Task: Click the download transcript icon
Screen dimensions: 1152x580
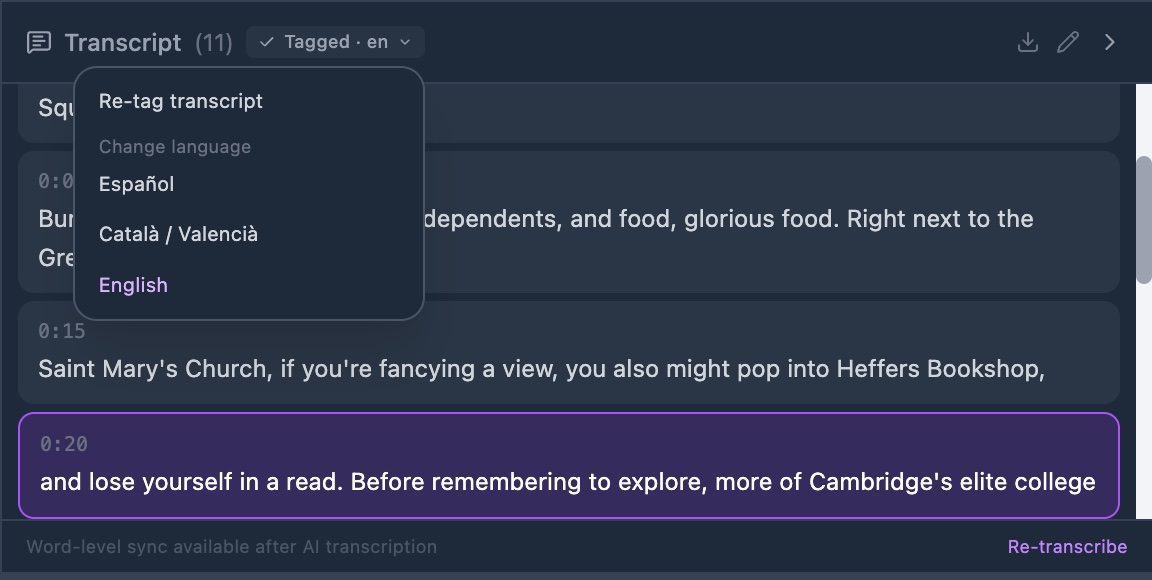Action: point(1027,43)
